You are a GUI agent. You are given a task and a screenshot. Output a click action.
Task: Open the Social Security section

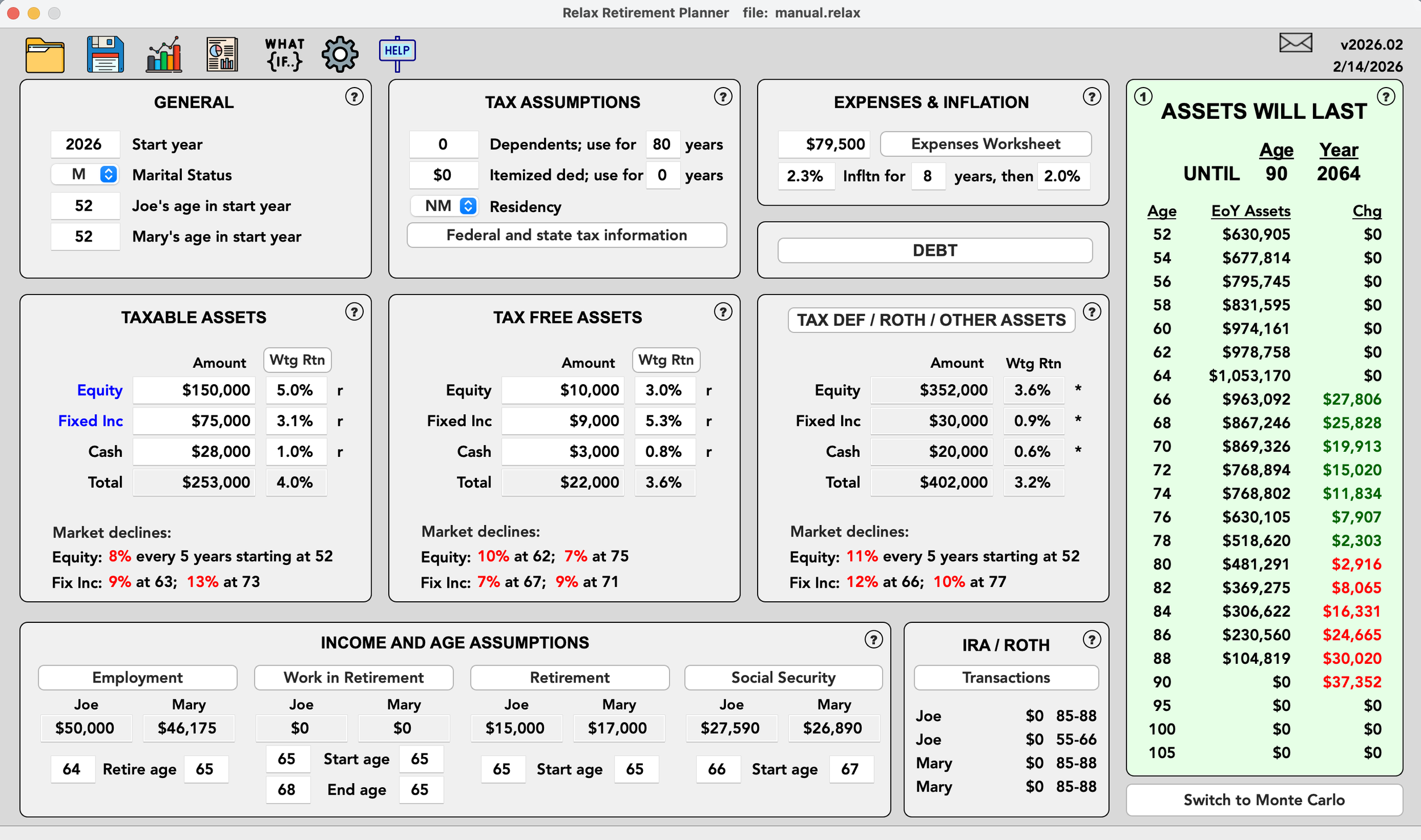783,677
